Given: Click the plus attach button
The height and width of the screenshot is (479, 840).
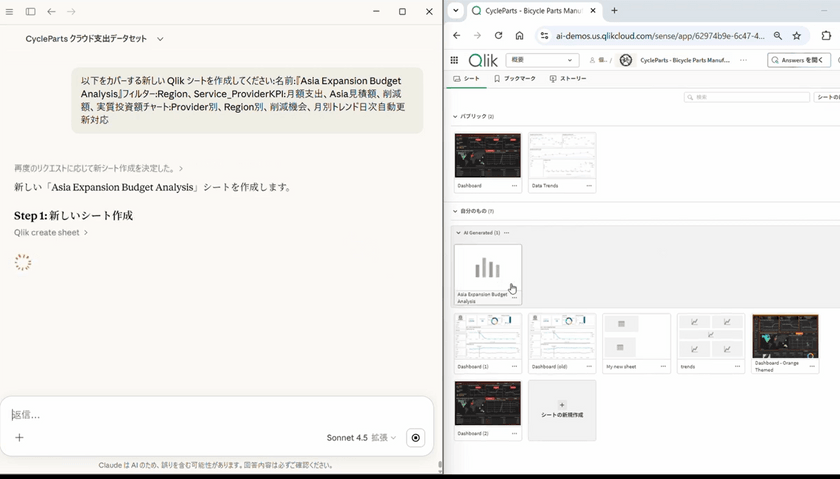Looking at the screenshot, I should tap(19, 438).
